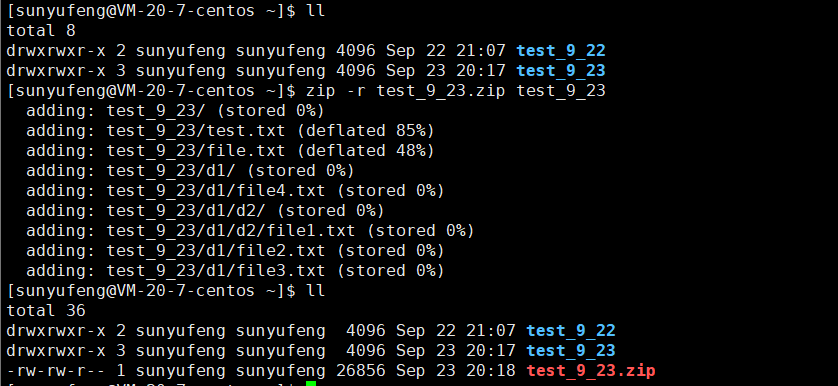
Task: Click the blue test_9_23 directory in first listing
Action: 561,71
